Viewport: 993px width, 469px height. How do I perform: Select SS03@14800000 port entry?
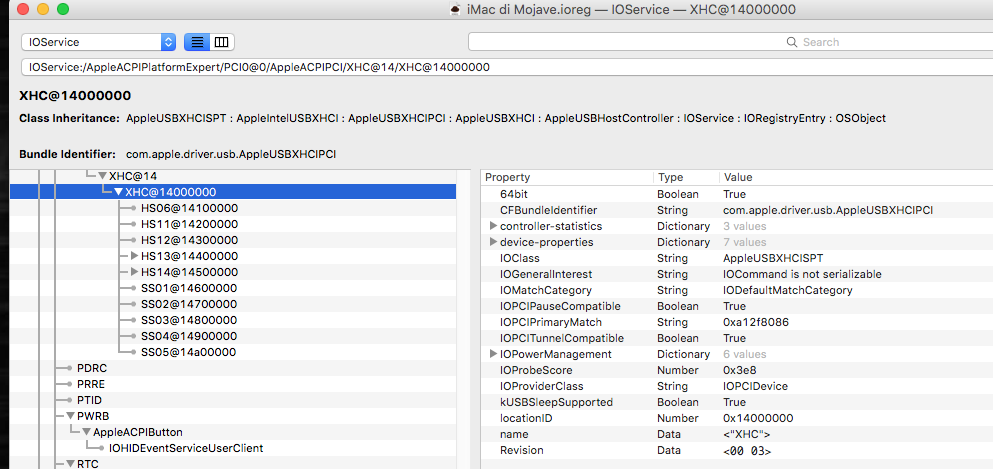point(189,320)
